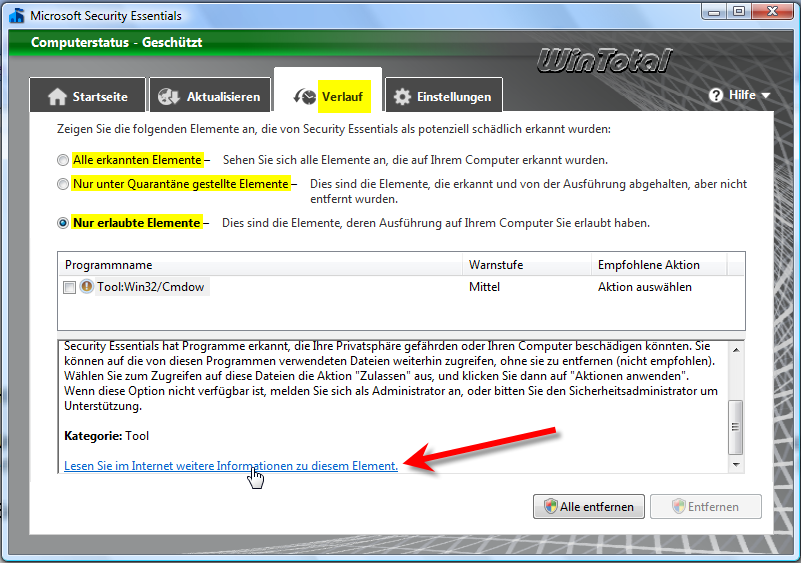Sort by the Warnstufe column header
The width and height of the screenshot is (801, 563).
[527, 265]
